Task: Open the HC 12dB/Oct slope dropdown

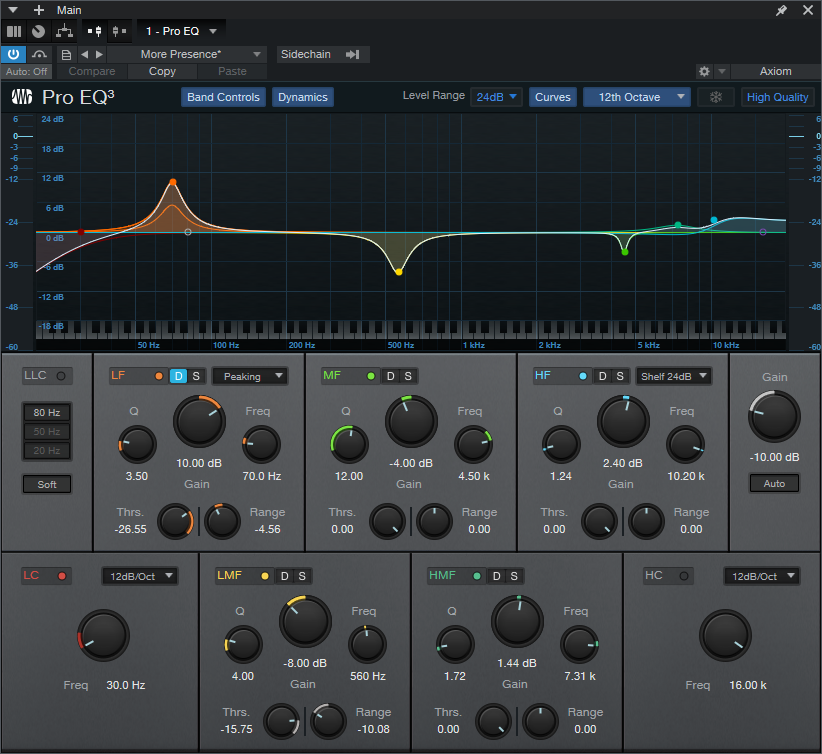Action: coord(762,576)
